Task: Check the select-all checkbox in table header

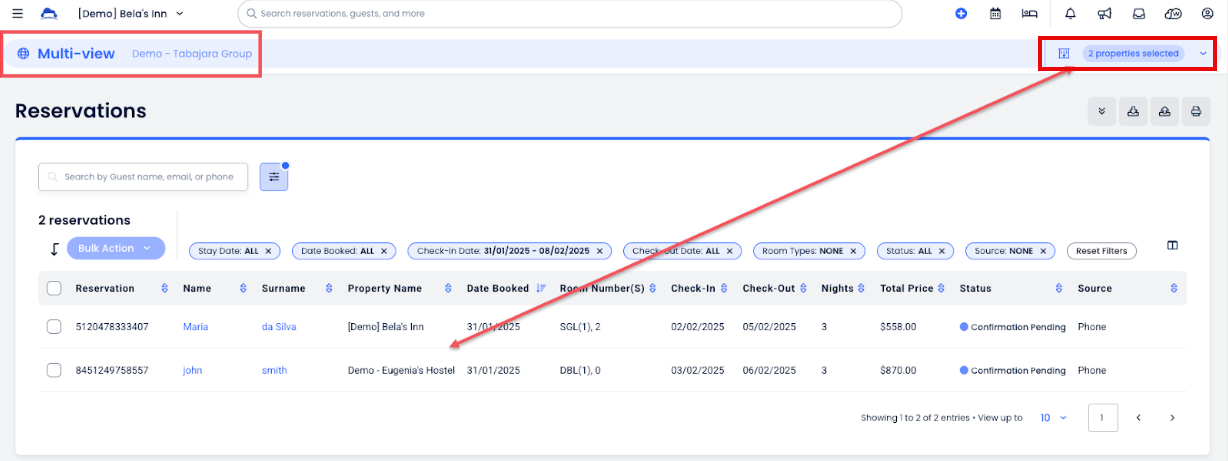Action: click(x=54, y=288)
